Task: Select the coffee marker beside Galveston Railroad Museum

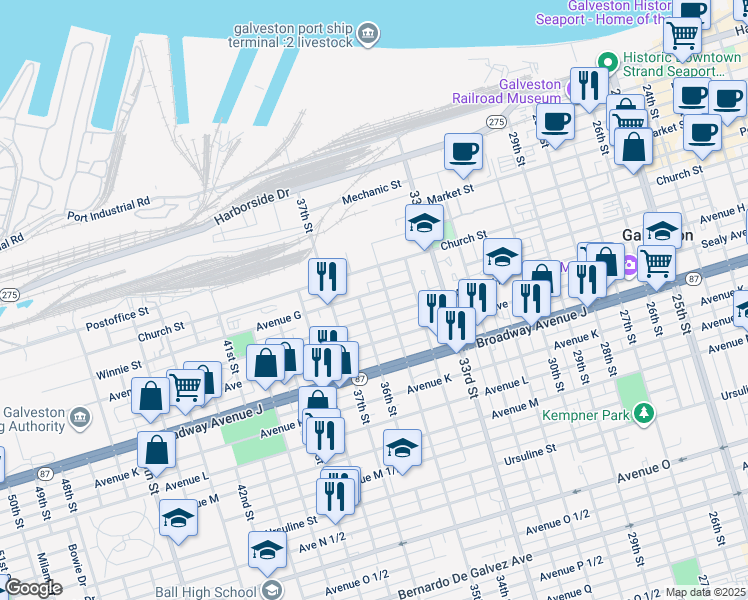Action: point(554,122)
